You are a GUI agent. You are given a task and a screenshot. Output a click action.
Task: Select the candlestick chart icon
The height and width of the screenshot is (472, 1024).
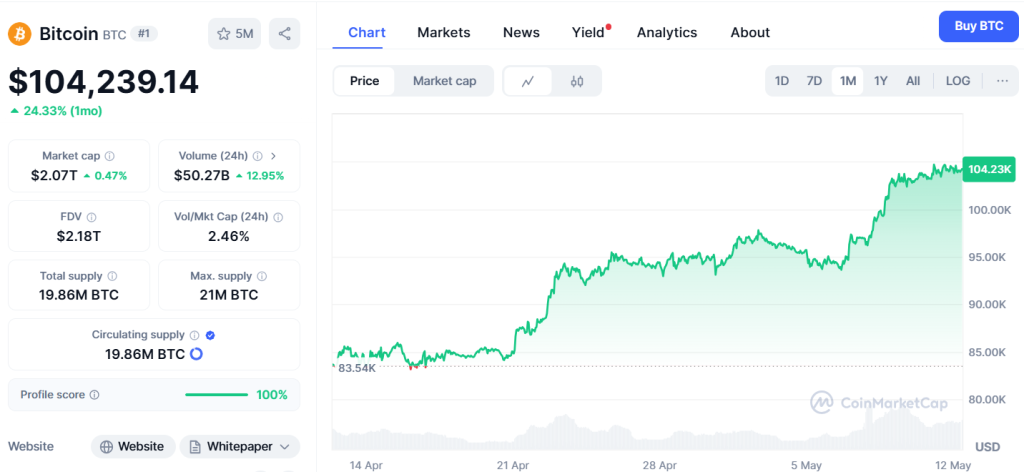coord(577,81)
